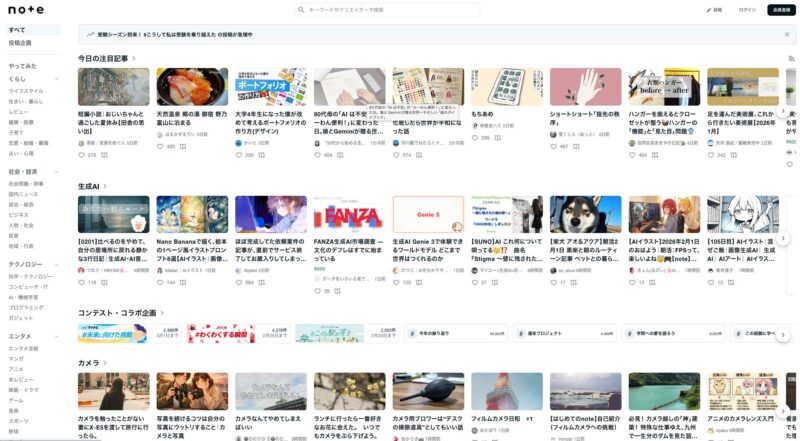Expand the 生成AI section chevron

(x=107, y=186)
